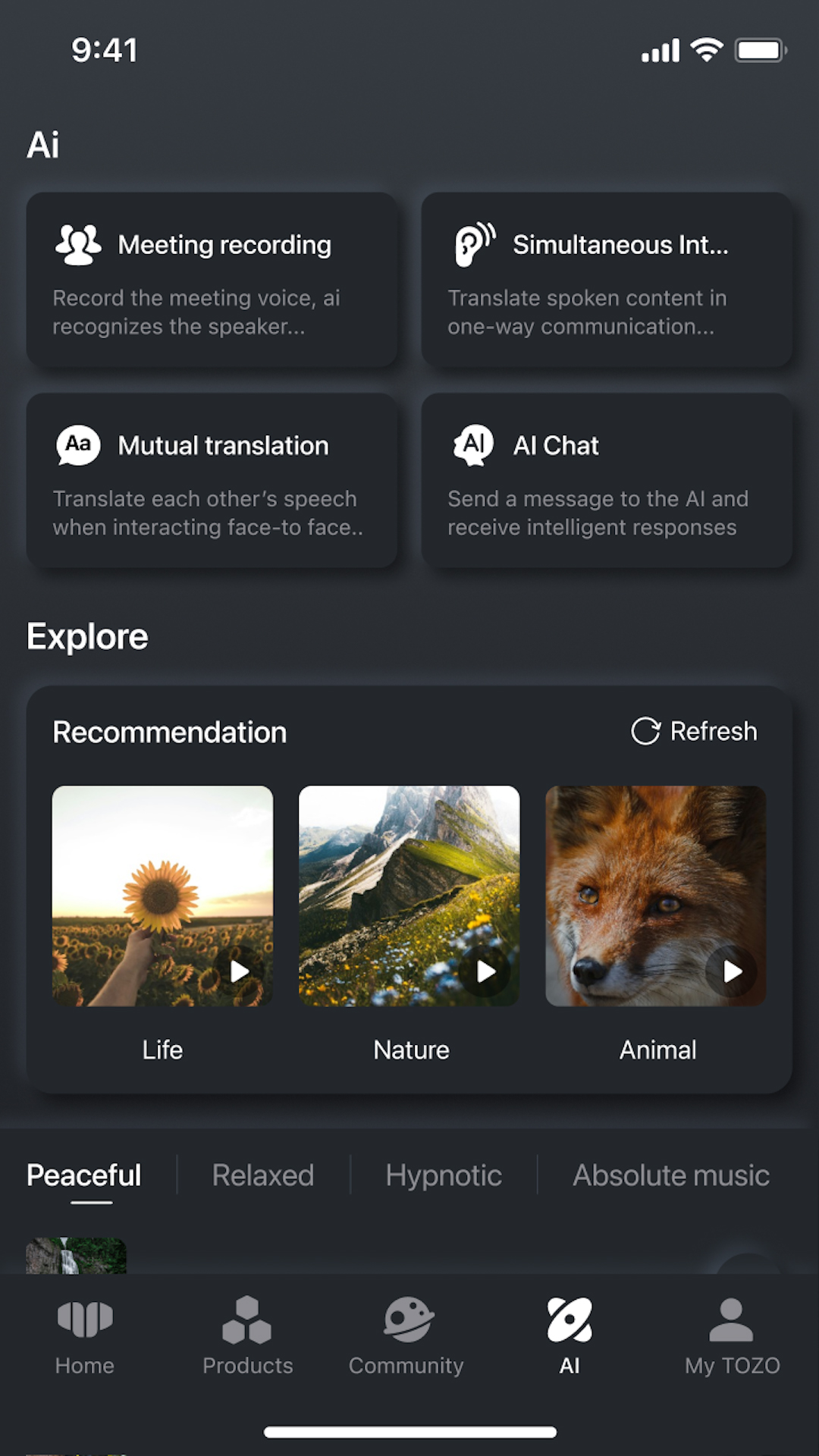The image size is (819, 1456).
Task: Select the Peaceful tab
Action: [84, 1175]
